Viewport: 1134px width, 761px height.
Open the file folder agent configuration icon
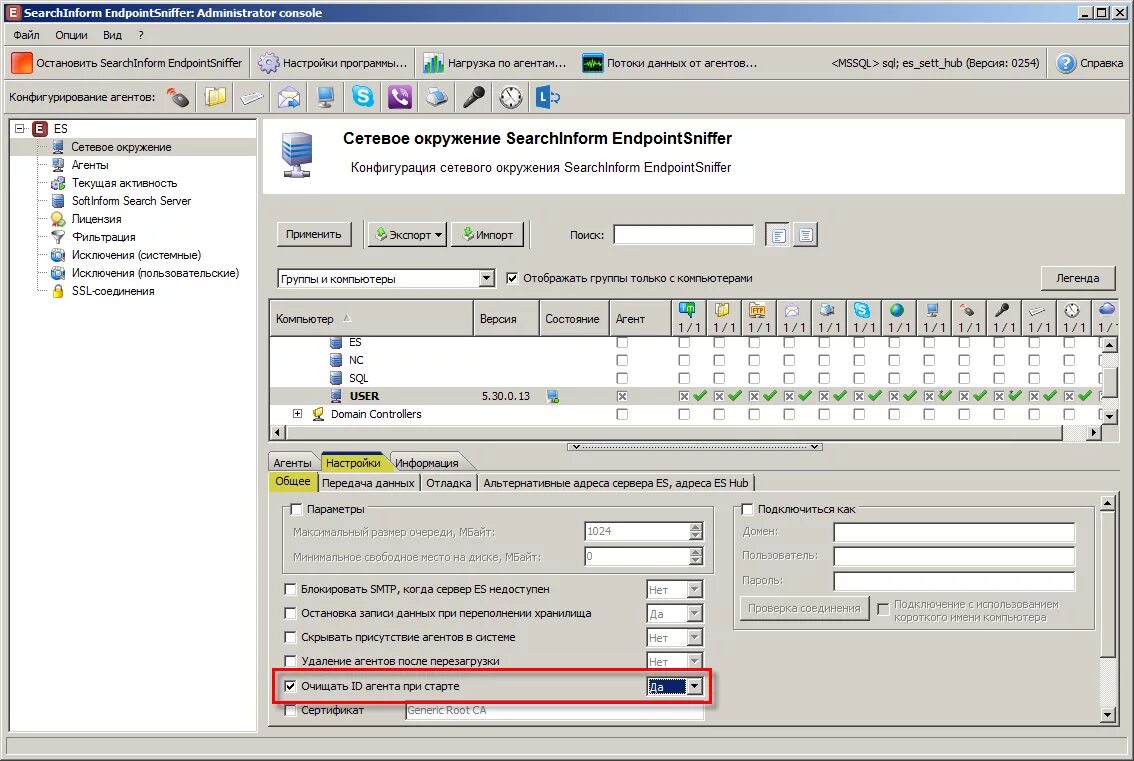pos(215,97)
